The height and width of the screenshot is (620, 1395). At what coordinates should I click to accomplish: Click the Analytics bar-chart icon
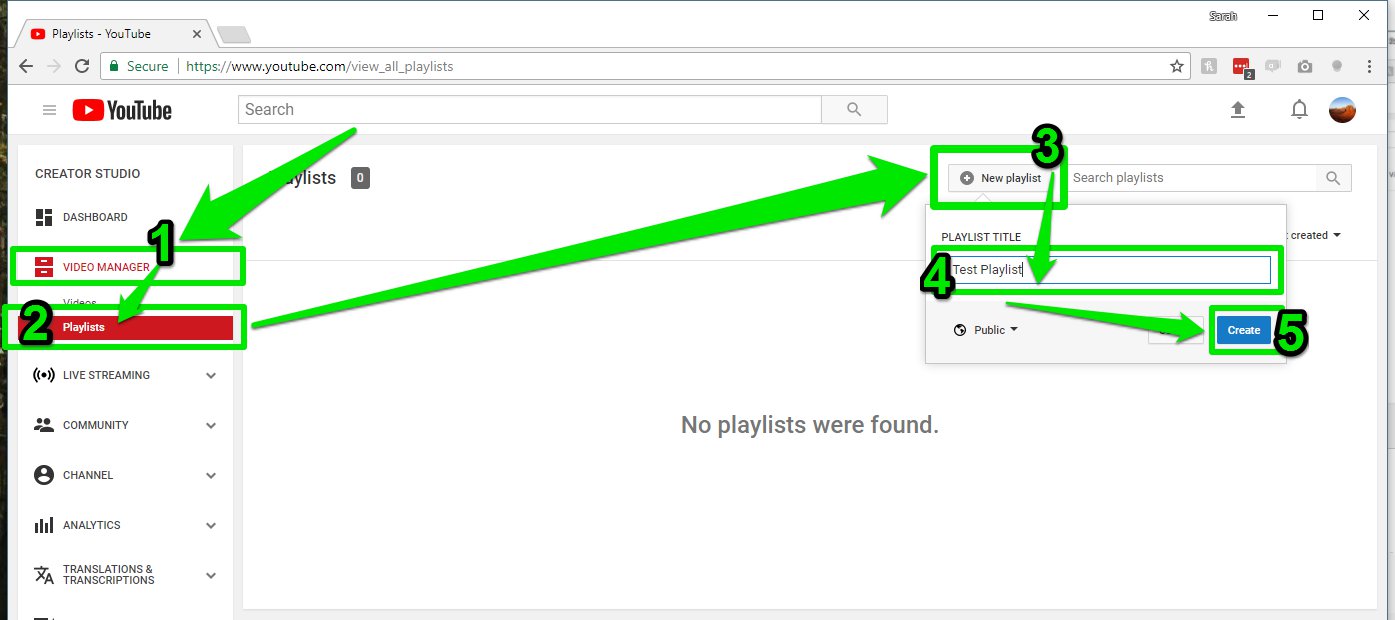[44, 525]
